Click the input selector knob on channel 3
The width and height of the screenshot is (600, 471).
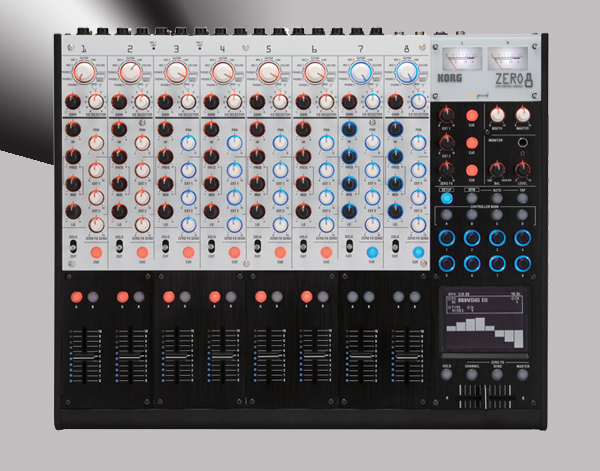177,73
